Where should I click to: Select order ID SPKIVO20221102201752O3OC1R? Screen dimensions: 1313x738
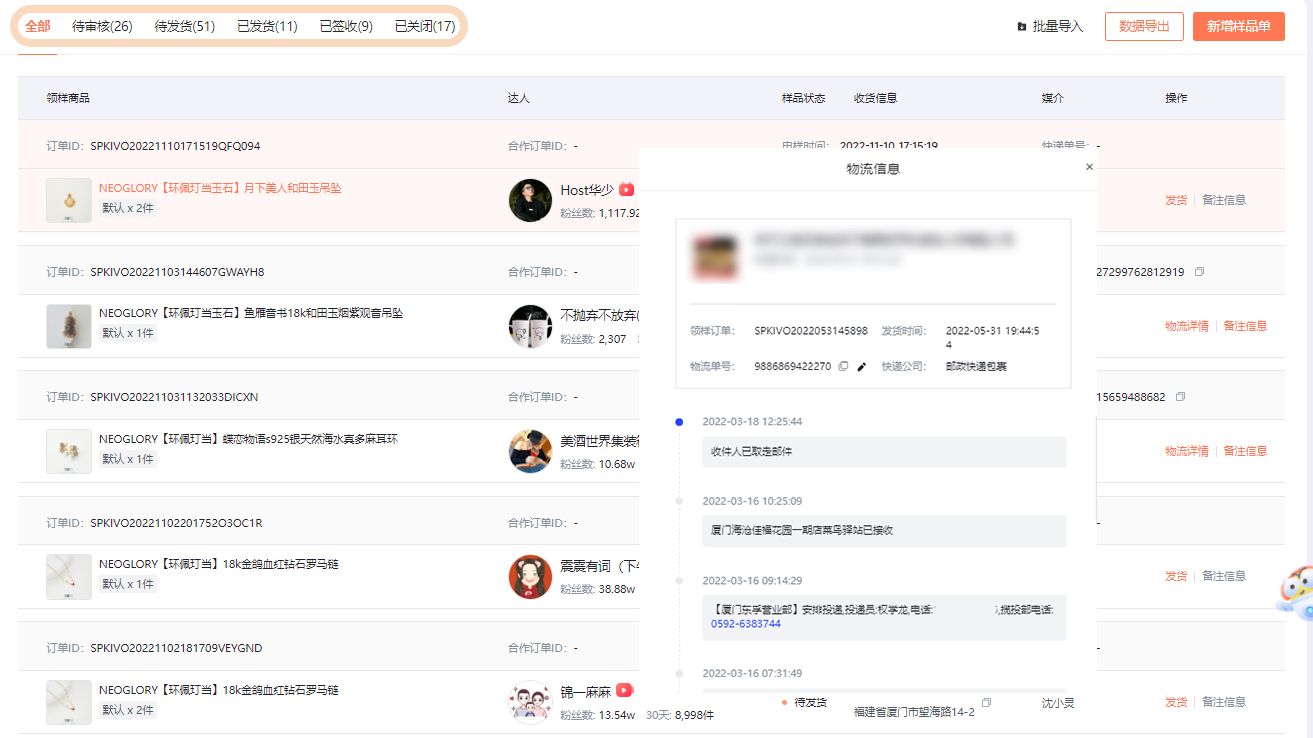(176, 523)
